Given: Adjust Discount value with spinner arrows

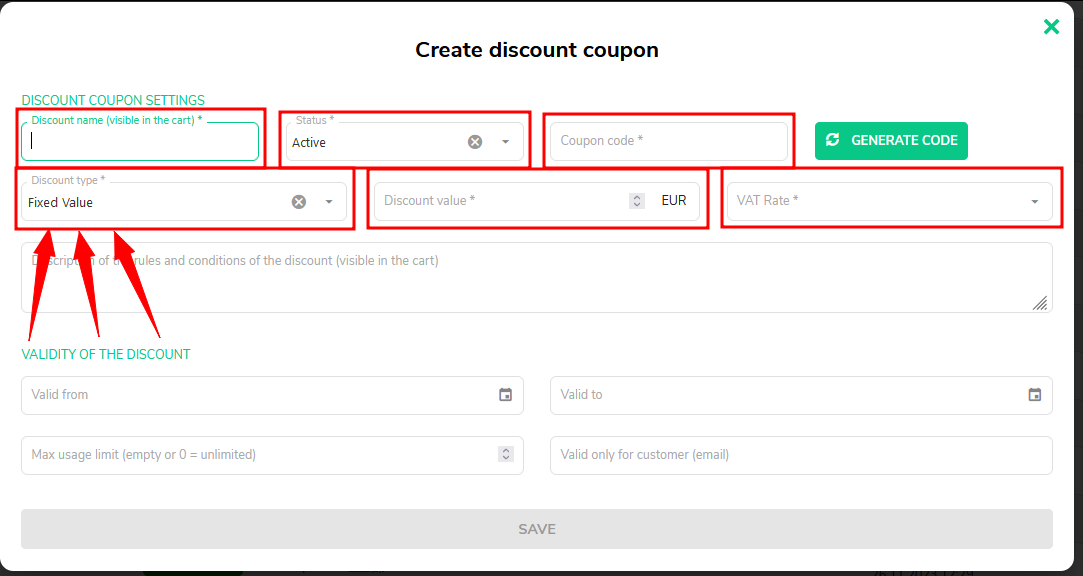Looking at the screenshot, I should (637, 200).
